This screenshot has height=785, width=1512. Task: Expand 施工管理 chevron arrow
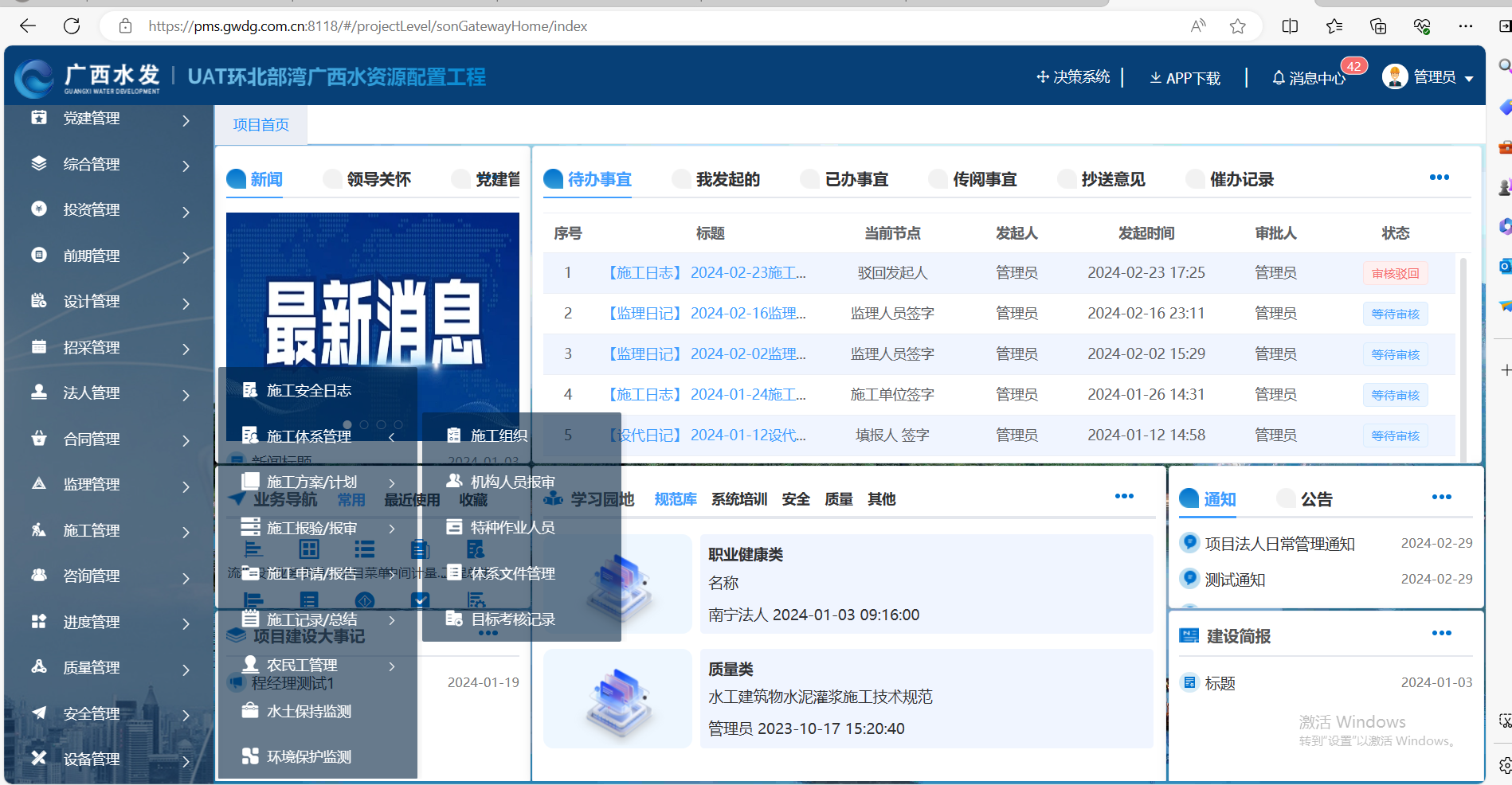click(x=186, y=532)
